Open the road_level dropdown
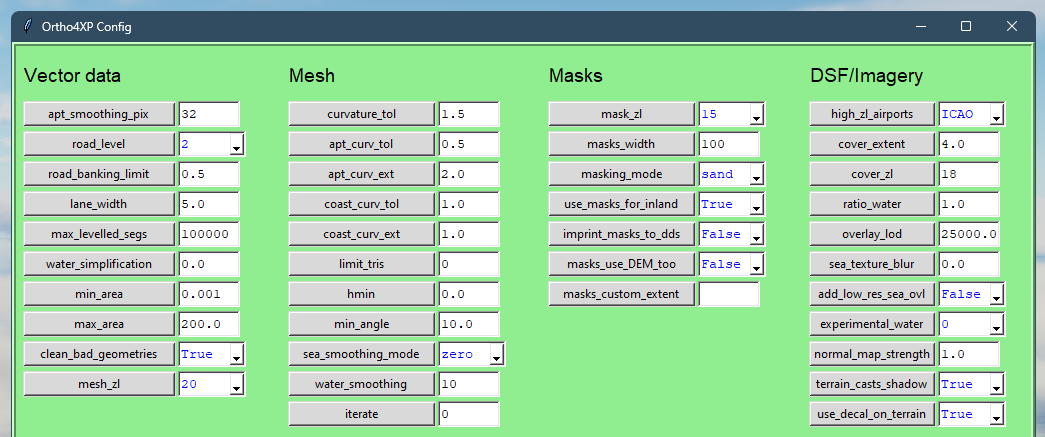The height and width of the screenshot is (437, 1045). point(237,145)
